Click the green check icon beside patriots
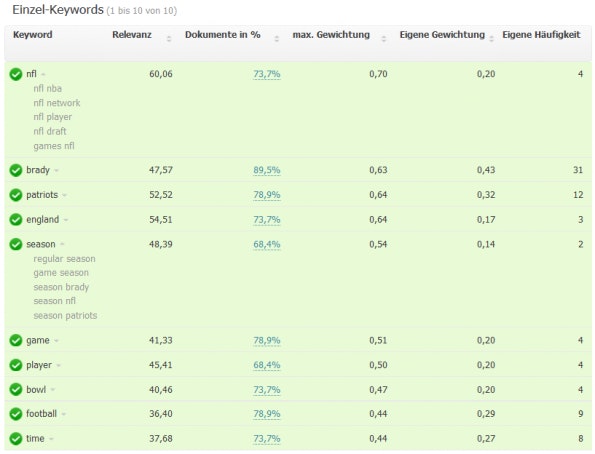The image size is (595, 454). (16, 195)
